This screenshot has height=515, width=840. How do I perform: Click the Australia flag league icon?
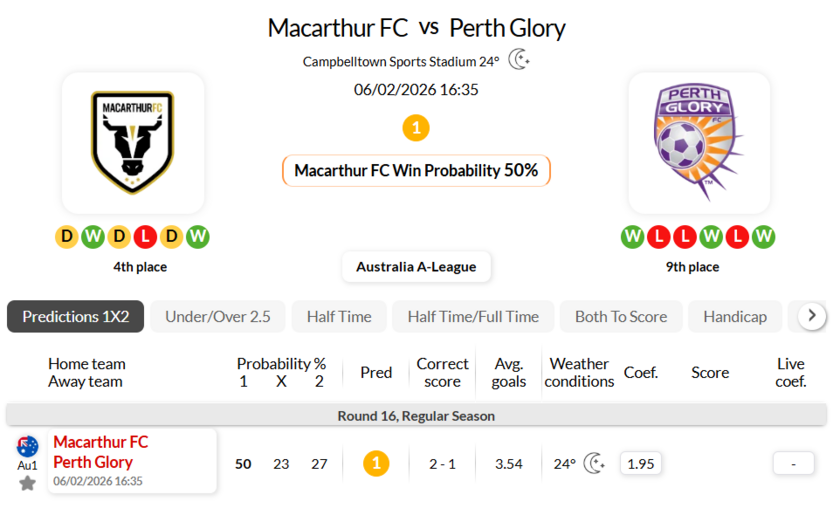[x=27, y=447]
